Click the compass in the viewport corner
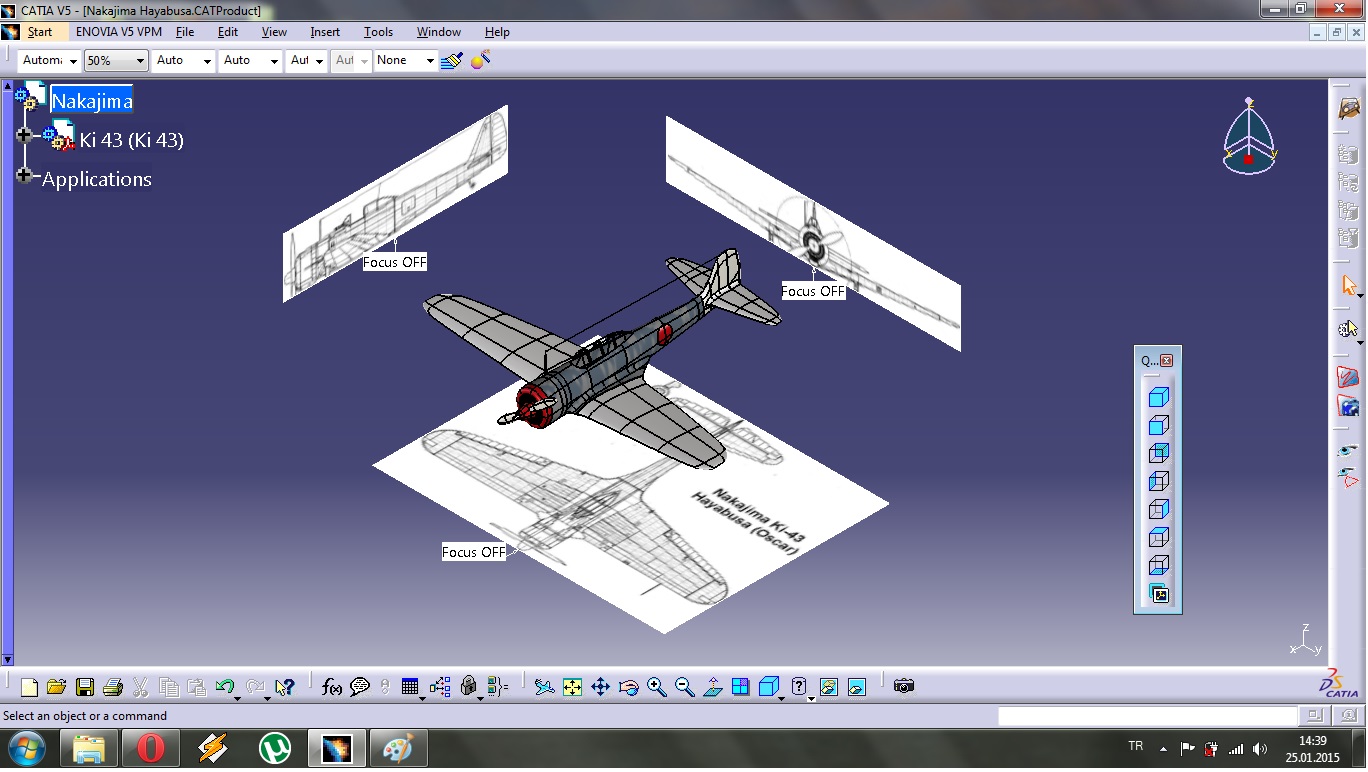The height and width of the screenshot is (772, 1368). coord(1249,136)
